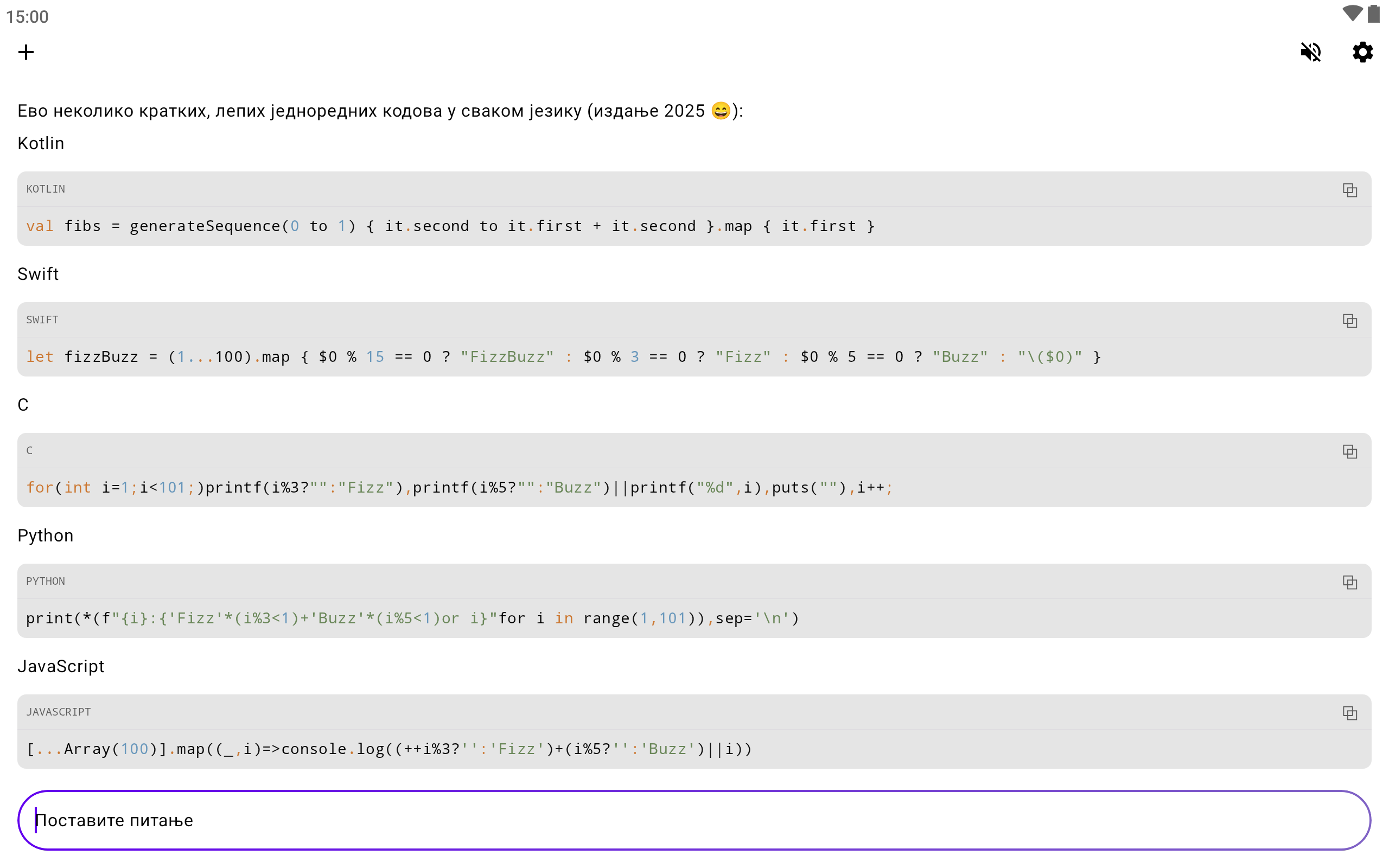Click the Wi-Fi status bar icon
This screenshot has height=868, width=1389.
tap(1352, 14)
